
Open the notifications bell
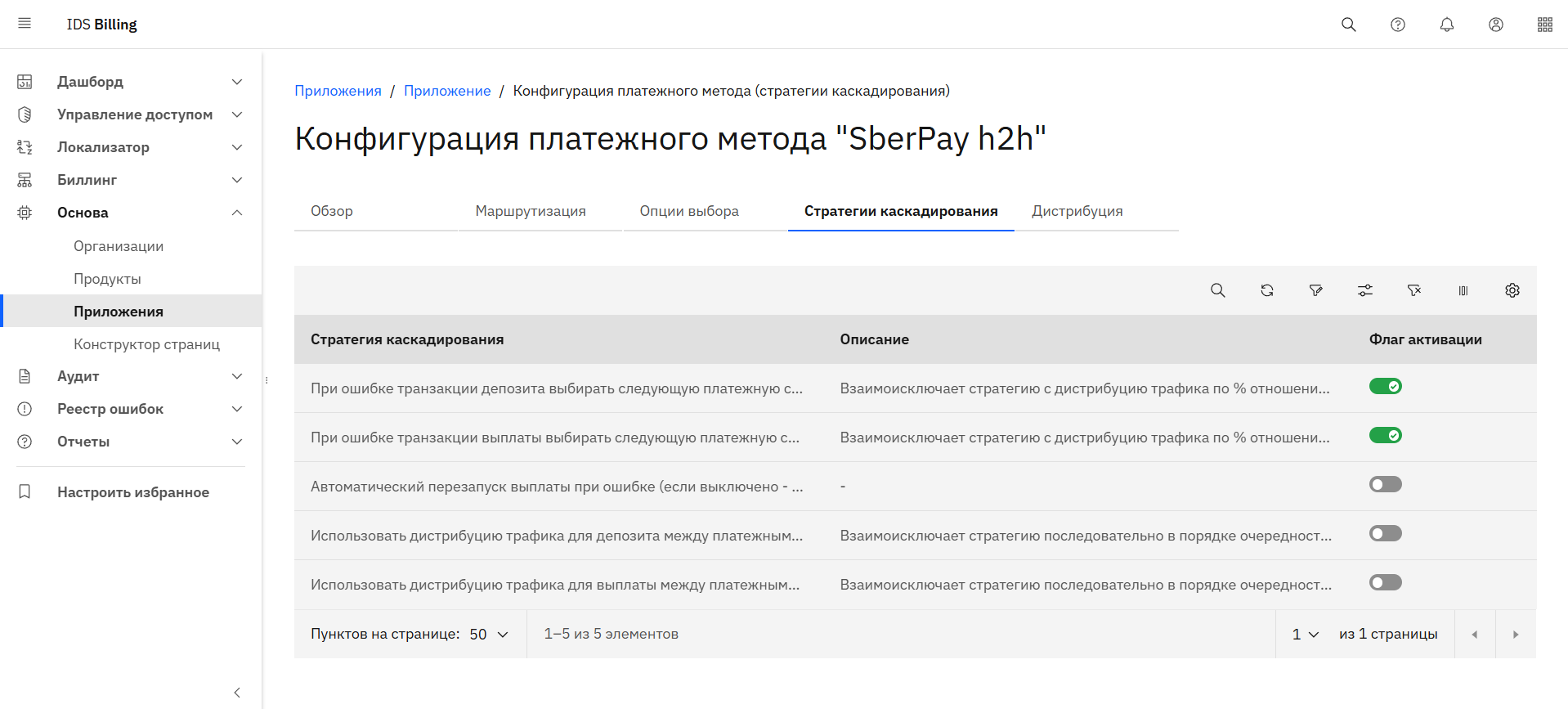(x=1446, y=25)
